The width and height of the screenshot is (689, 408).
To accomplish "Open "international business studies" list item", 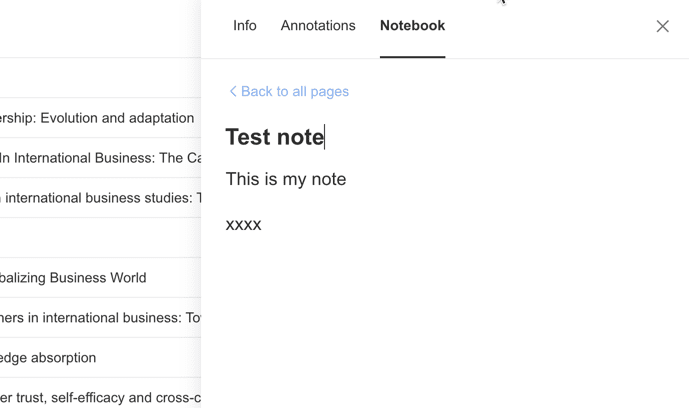I will pyautogui.click(x=100, y=198).
